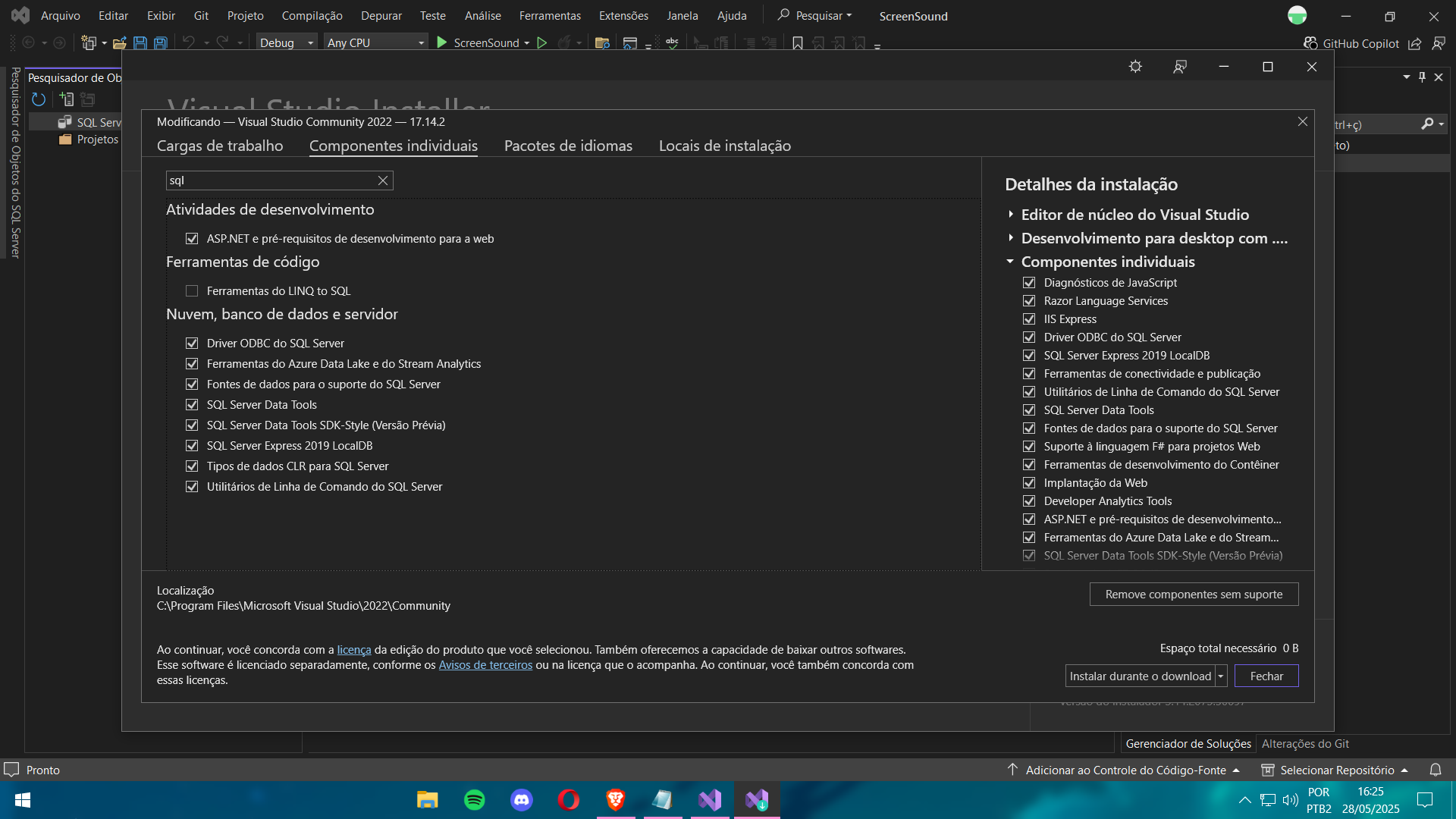Clear the sql search box with X
Image resolution: width=1456 pixels, height=819 pixels.
coord(383,180)
